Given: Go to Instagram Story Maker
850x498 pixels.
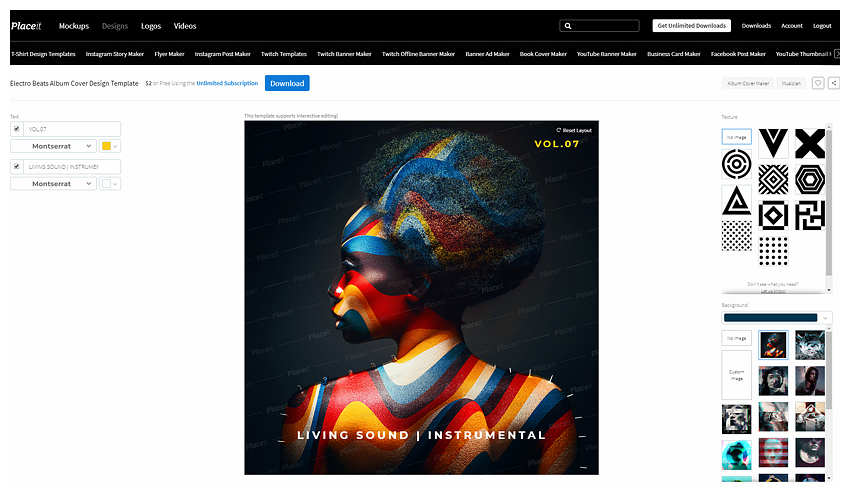Looking at the screenshot, I should point(114,54).
